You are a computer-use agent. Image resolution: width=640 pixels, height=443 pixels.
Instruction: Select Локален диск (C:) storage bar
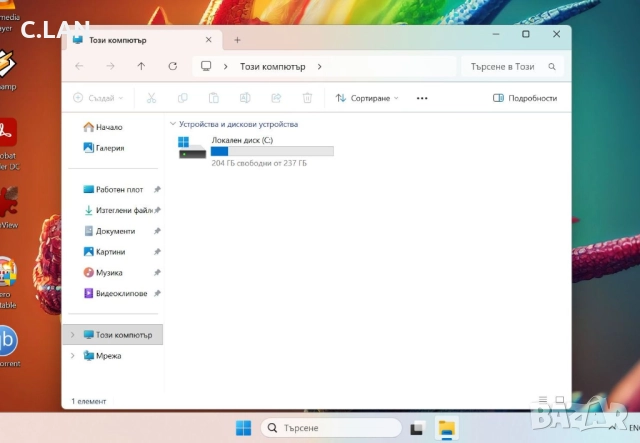[x=272, y=151]
